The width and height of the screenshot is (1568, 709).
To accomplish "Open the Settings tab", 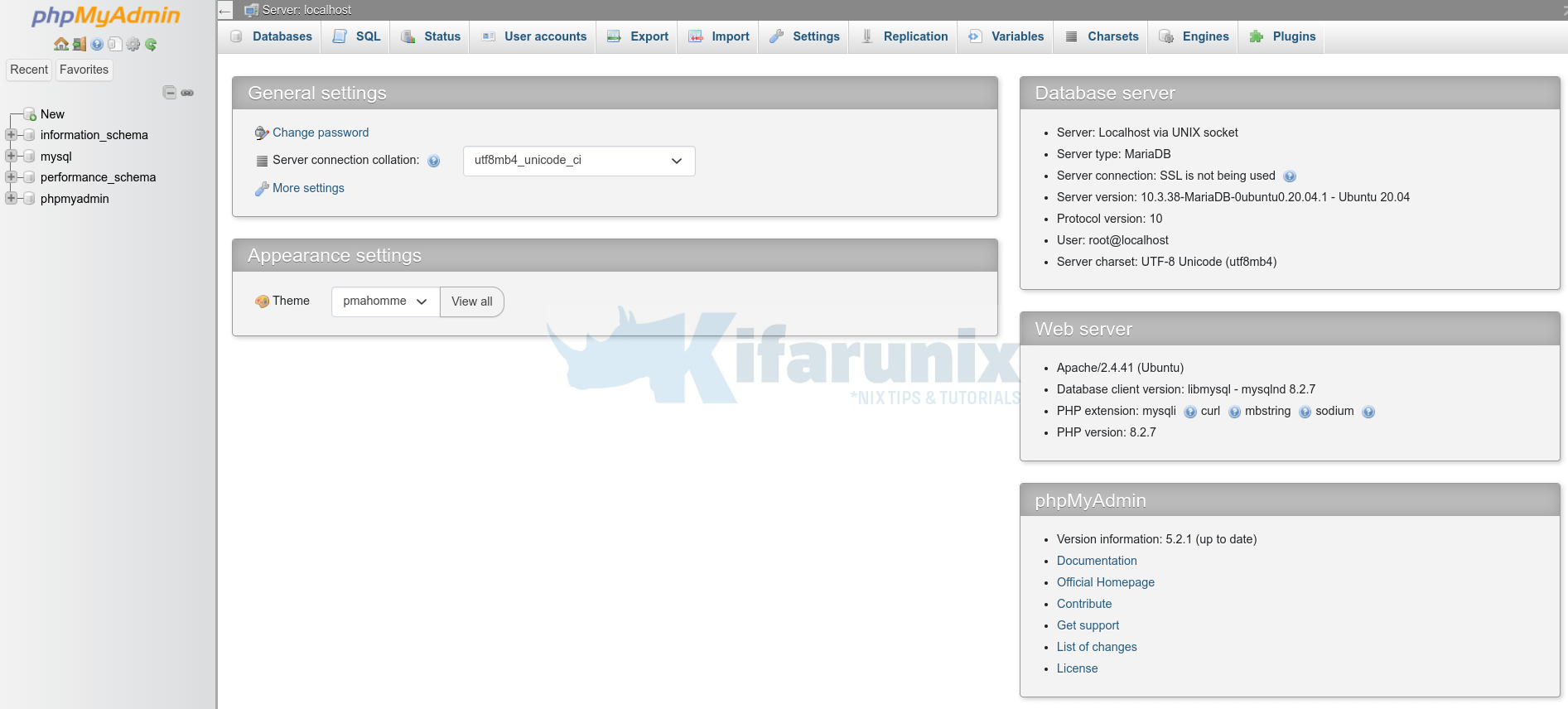I will tap(803, 36).
